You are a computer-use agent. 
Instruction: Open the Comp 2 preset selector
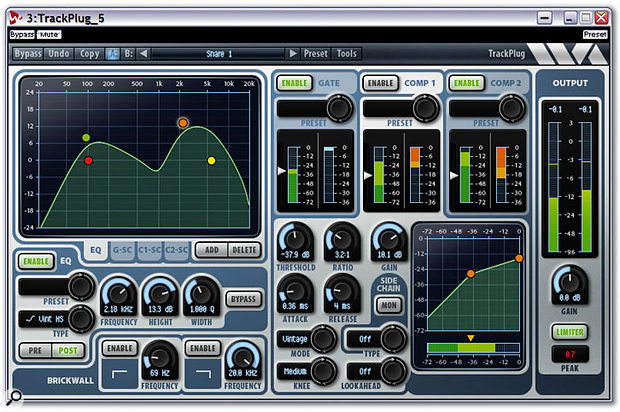tap(487, 108)
